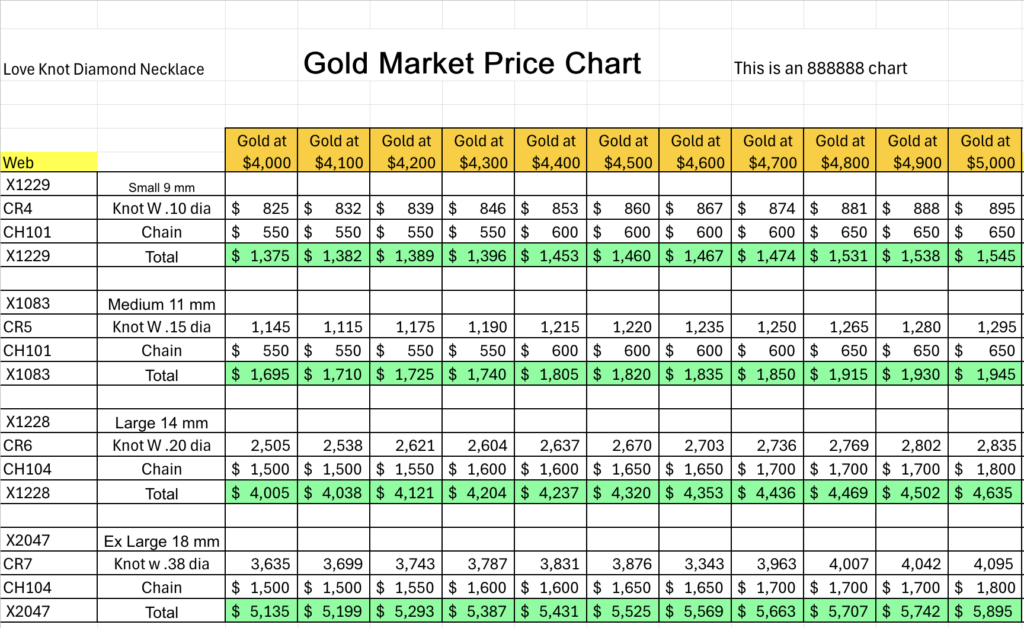Click the "CR5" code cell
The image size is (1024, 628).
click(49, 327)
